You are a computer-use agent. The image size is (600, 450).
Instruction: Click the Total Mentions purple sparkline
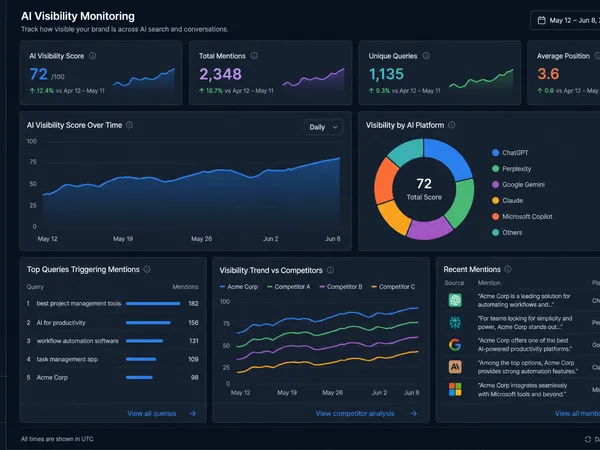coord(313,78)
